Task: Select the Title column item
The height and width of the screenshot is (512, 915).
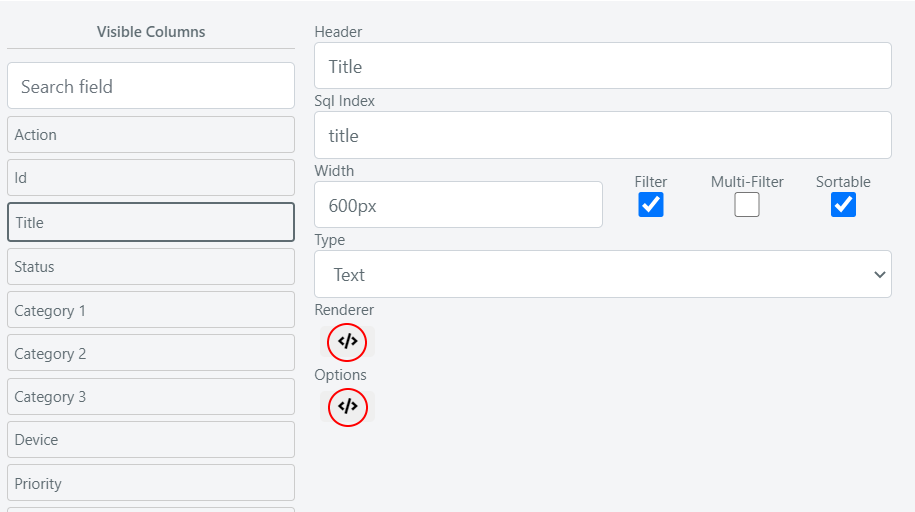Action: [151, 222]
